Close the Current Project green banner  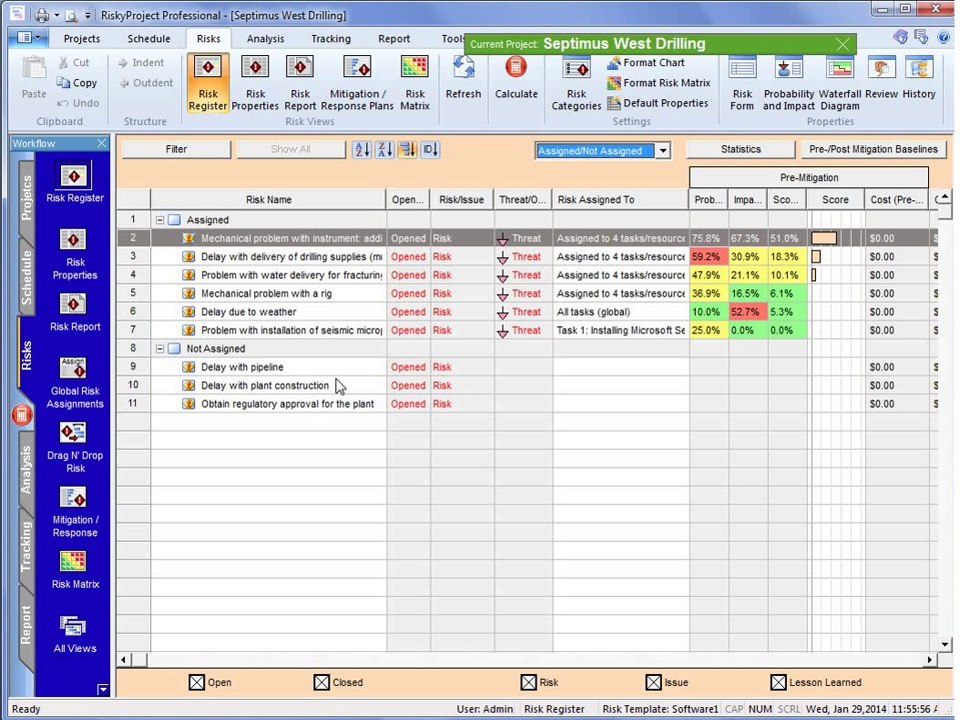click(x=842, y=44)
